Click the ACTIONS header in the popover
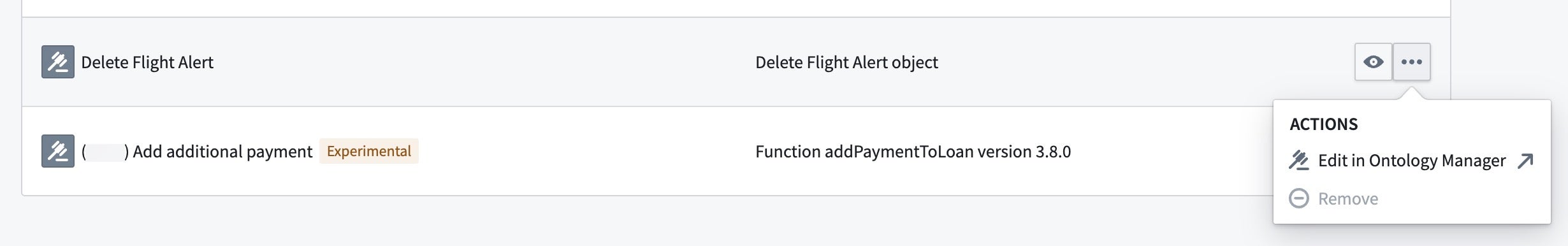 [x=1323, y=124]
